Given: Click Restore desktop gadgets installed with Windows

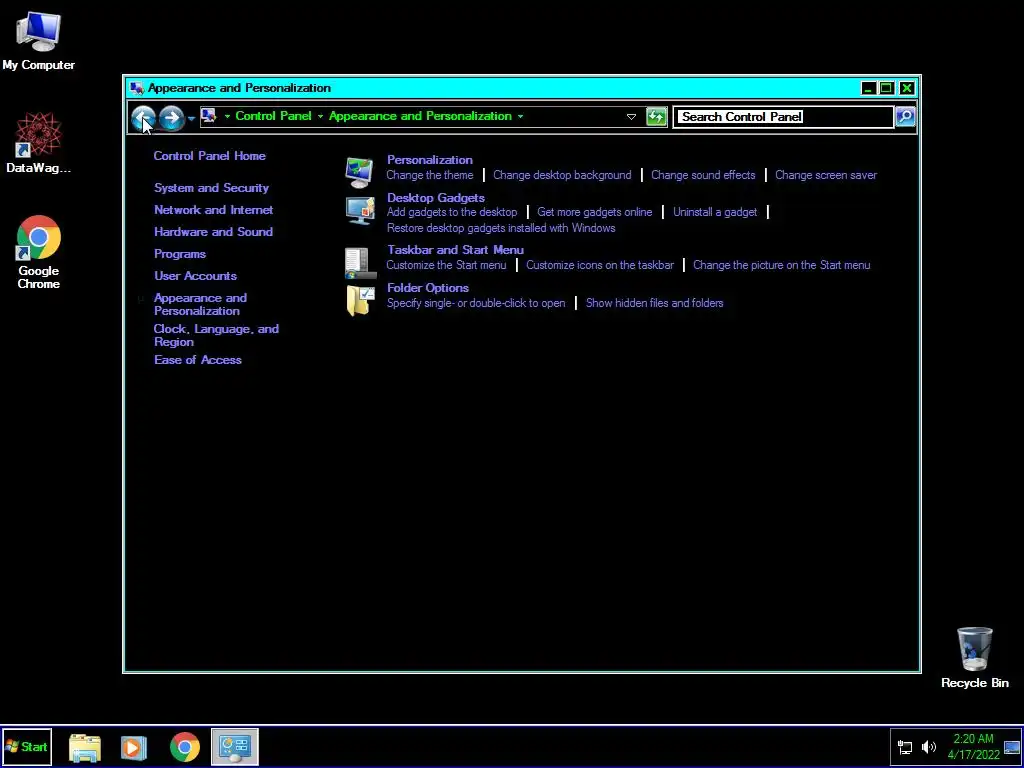Looking at the screenshot, I should click(x=501, y=228).
